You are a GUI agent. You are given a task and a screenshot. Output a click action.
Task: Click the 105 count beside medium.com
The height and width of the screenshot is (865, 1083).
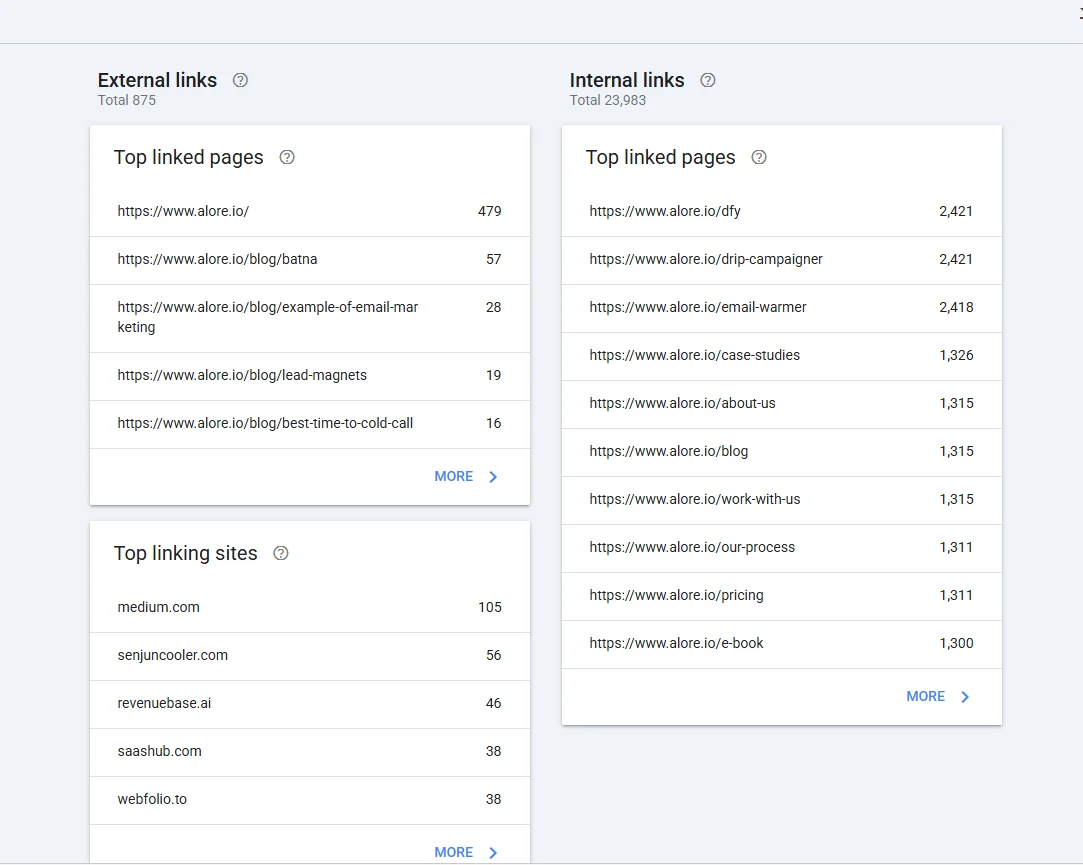[490, 607]
